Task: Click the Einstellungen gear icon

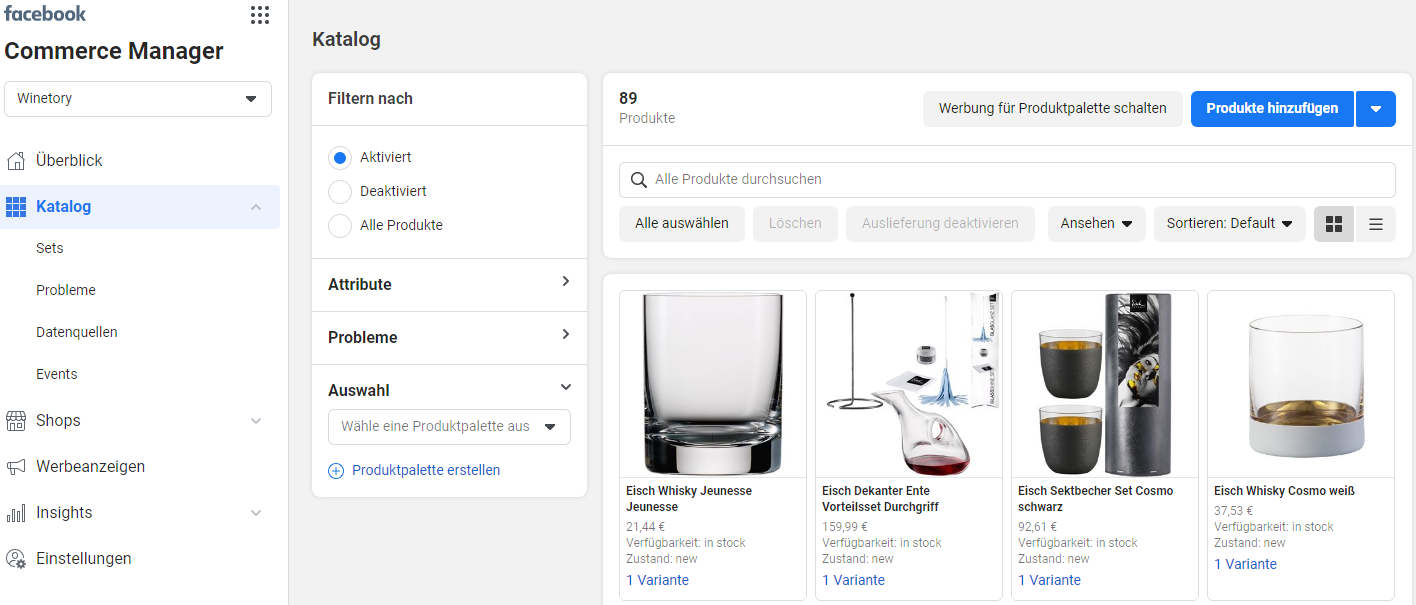Action: (16, 558)
